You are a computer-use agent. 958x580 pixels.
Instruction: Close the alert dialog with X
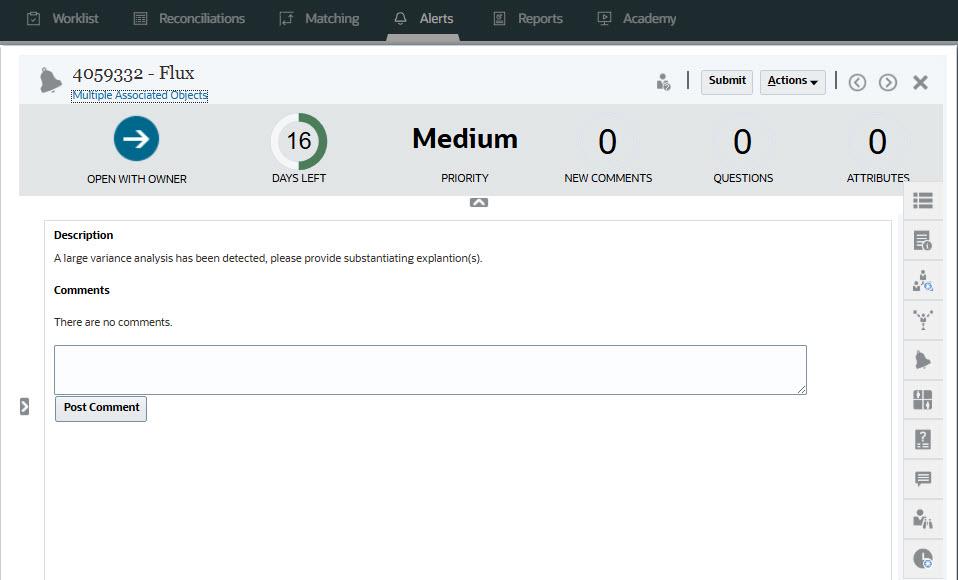[x=920, y=83]
